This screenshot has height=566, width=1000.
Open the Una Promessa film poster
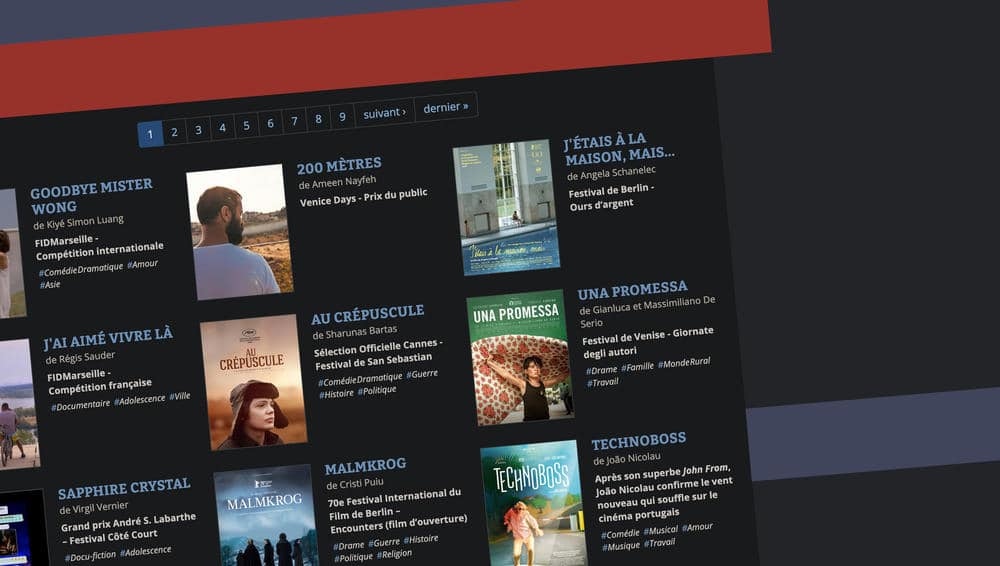tap(520, 357)
